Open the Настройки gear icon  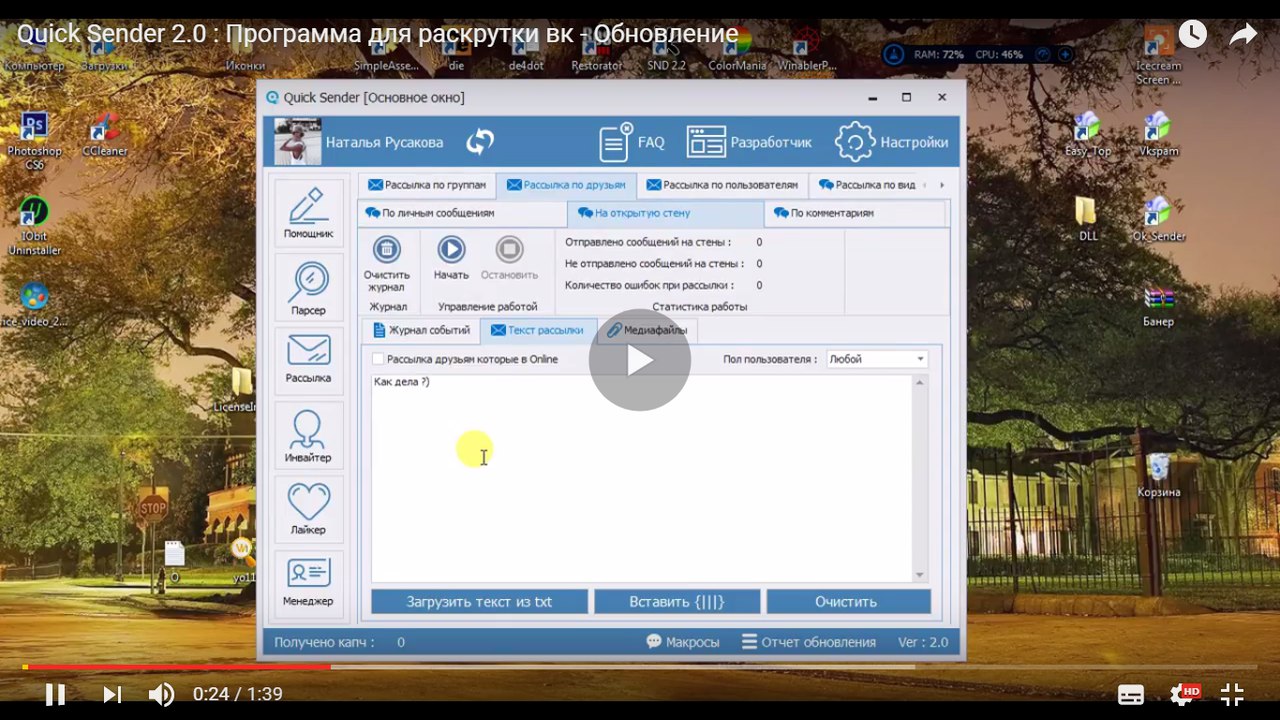coord(855,142)
